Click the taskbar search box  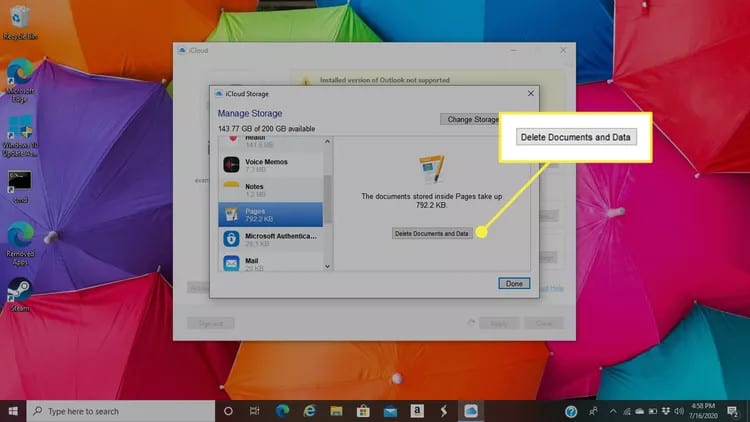121,411
